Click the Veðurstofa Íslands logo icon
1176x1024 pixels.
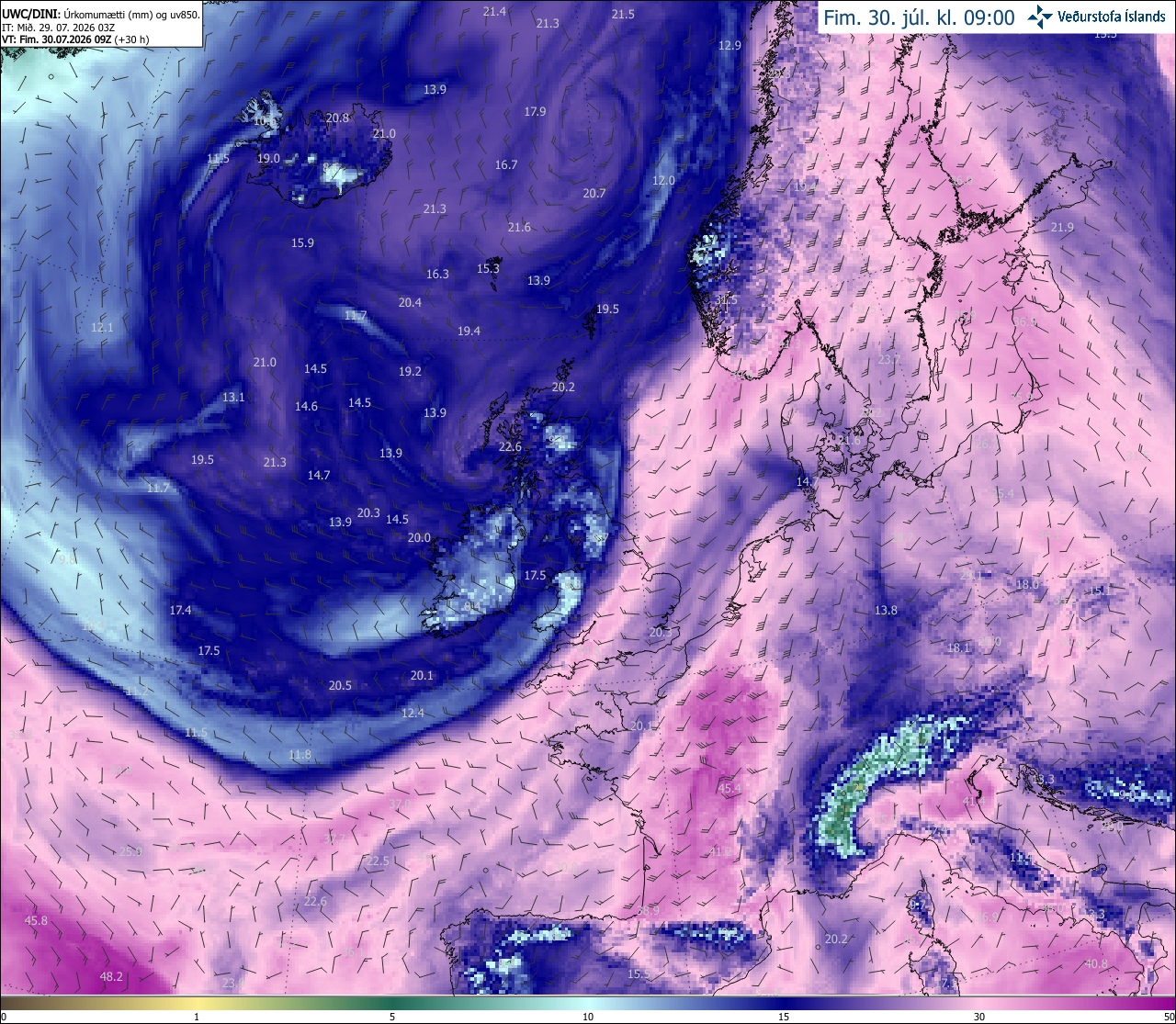[x=1040, y=17]
